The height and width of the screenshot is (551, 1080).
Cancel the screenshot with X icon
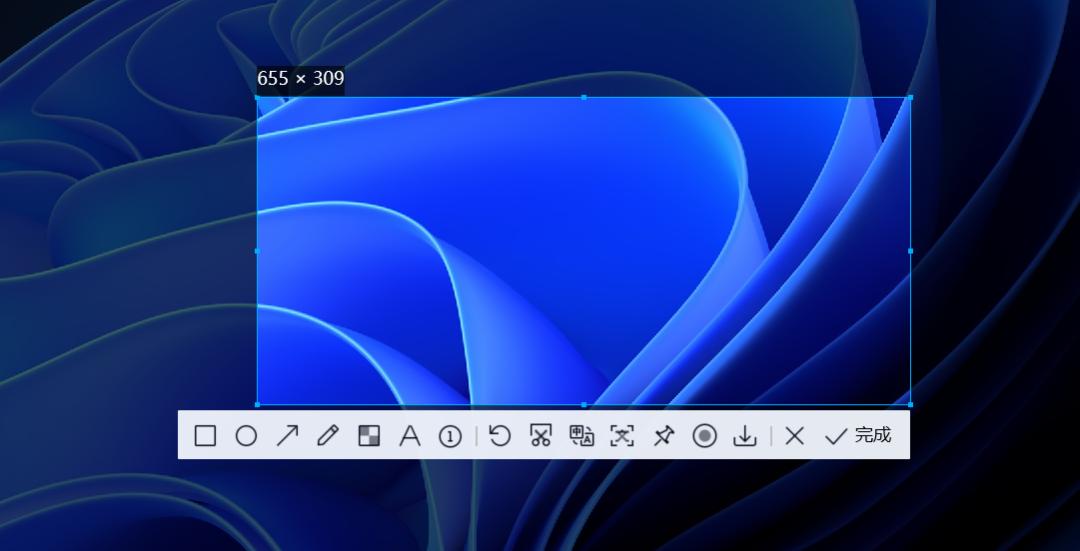[x=795, y=436]
